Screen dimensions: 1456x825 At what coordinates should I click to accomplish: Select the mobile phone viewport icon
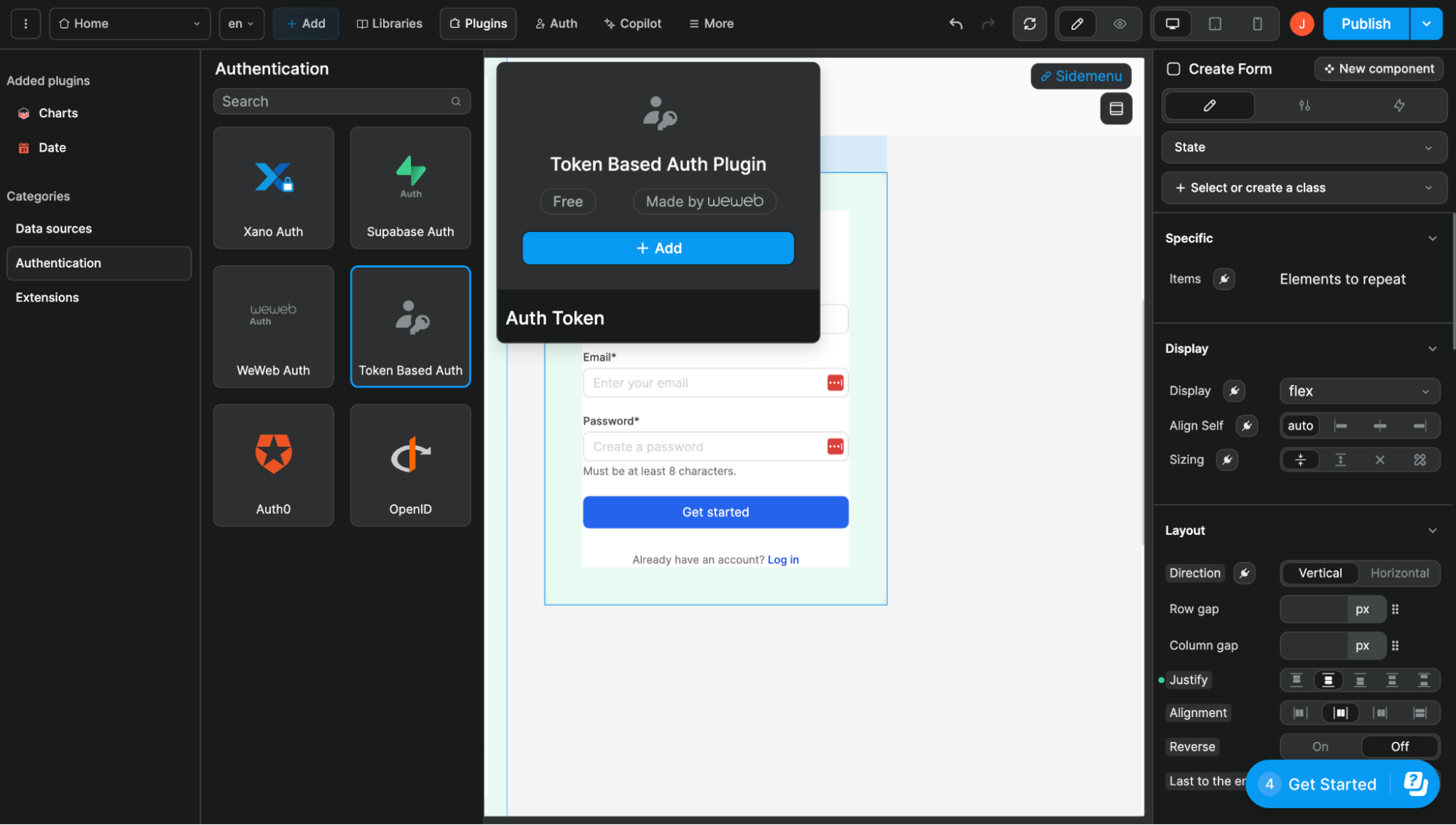click(1256, 23)
